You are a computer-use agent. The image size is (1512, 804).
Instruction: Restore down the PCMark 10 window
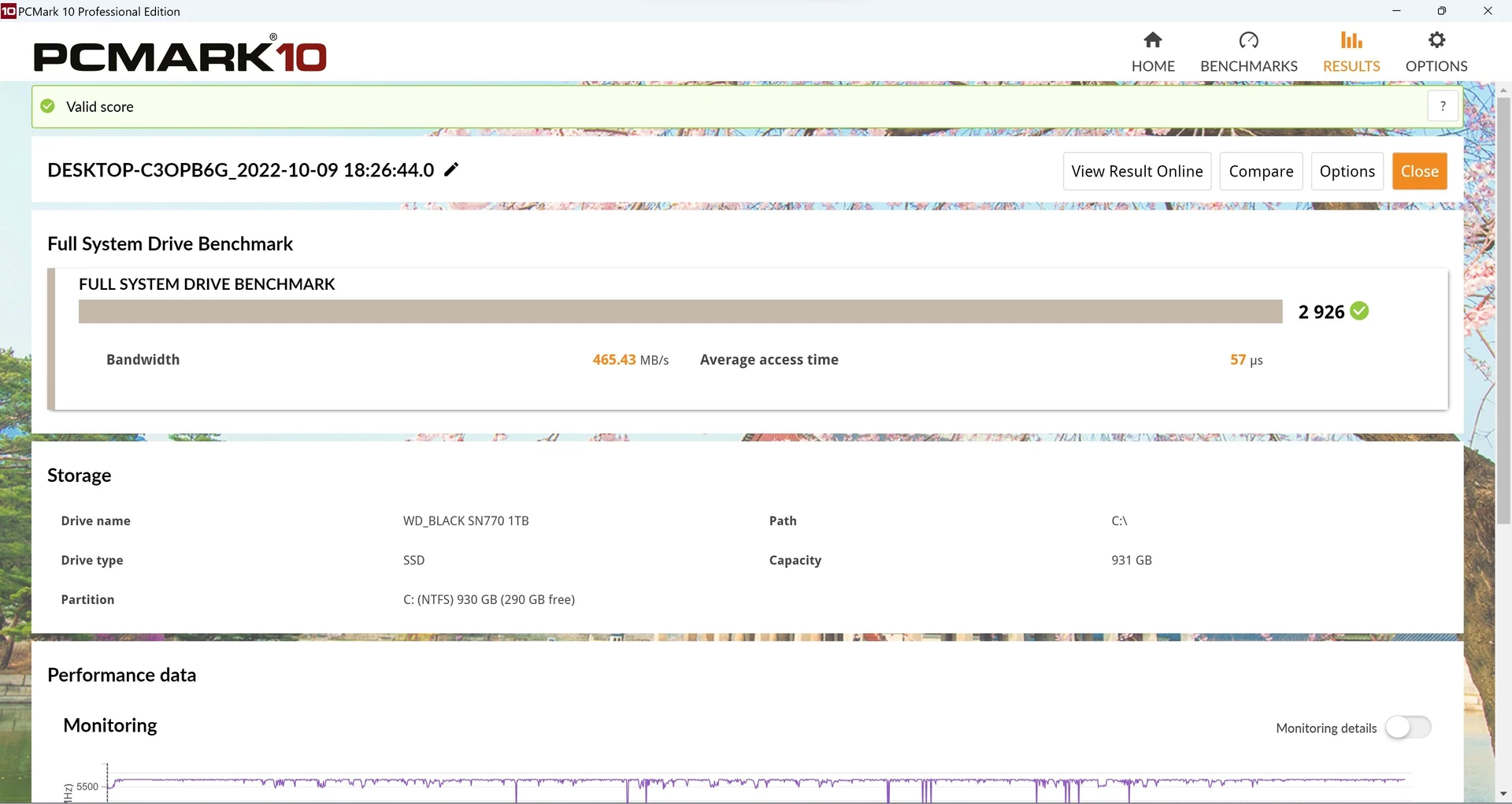pos(1441,11)
